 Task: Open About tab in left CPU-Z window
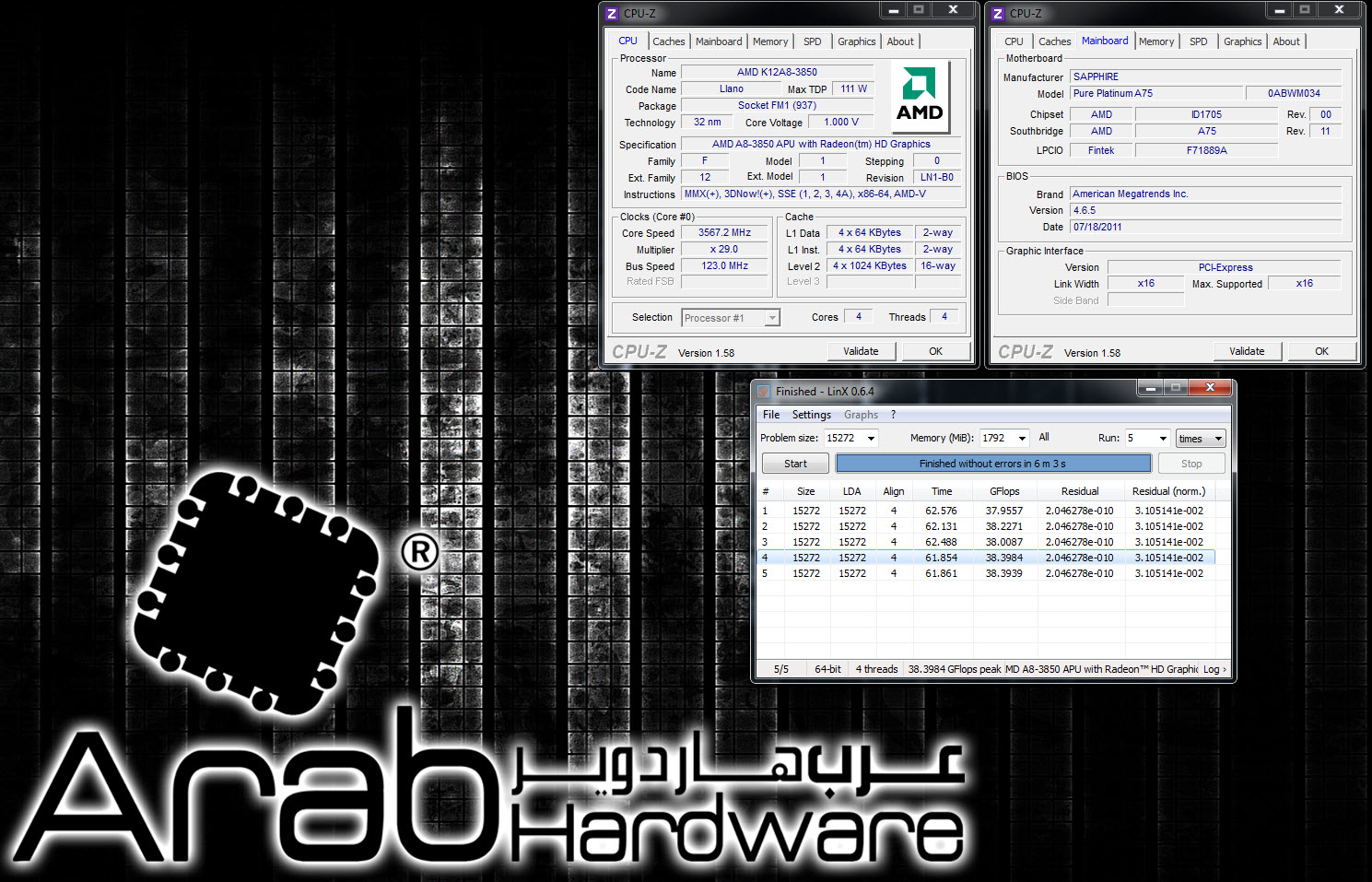[x=900, y=41]
